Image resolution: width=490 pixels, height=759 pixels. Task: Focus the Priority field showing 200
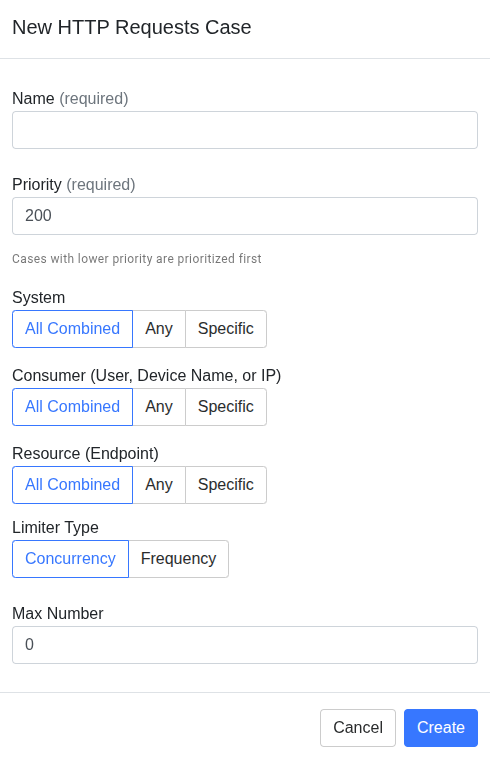(245, 216)
